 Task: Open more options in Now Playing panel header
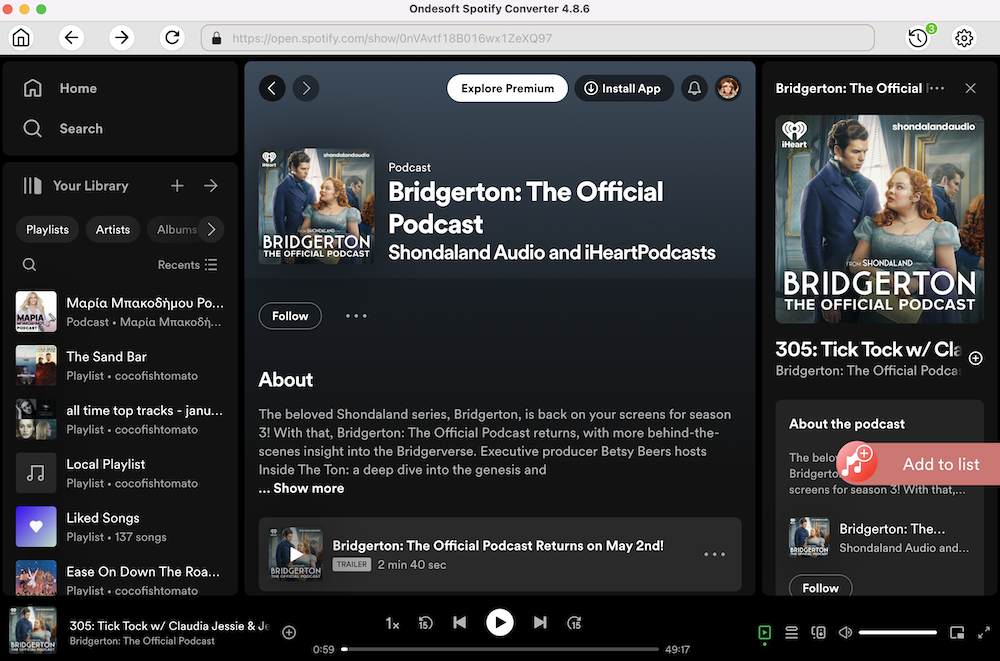click(936, 88)
